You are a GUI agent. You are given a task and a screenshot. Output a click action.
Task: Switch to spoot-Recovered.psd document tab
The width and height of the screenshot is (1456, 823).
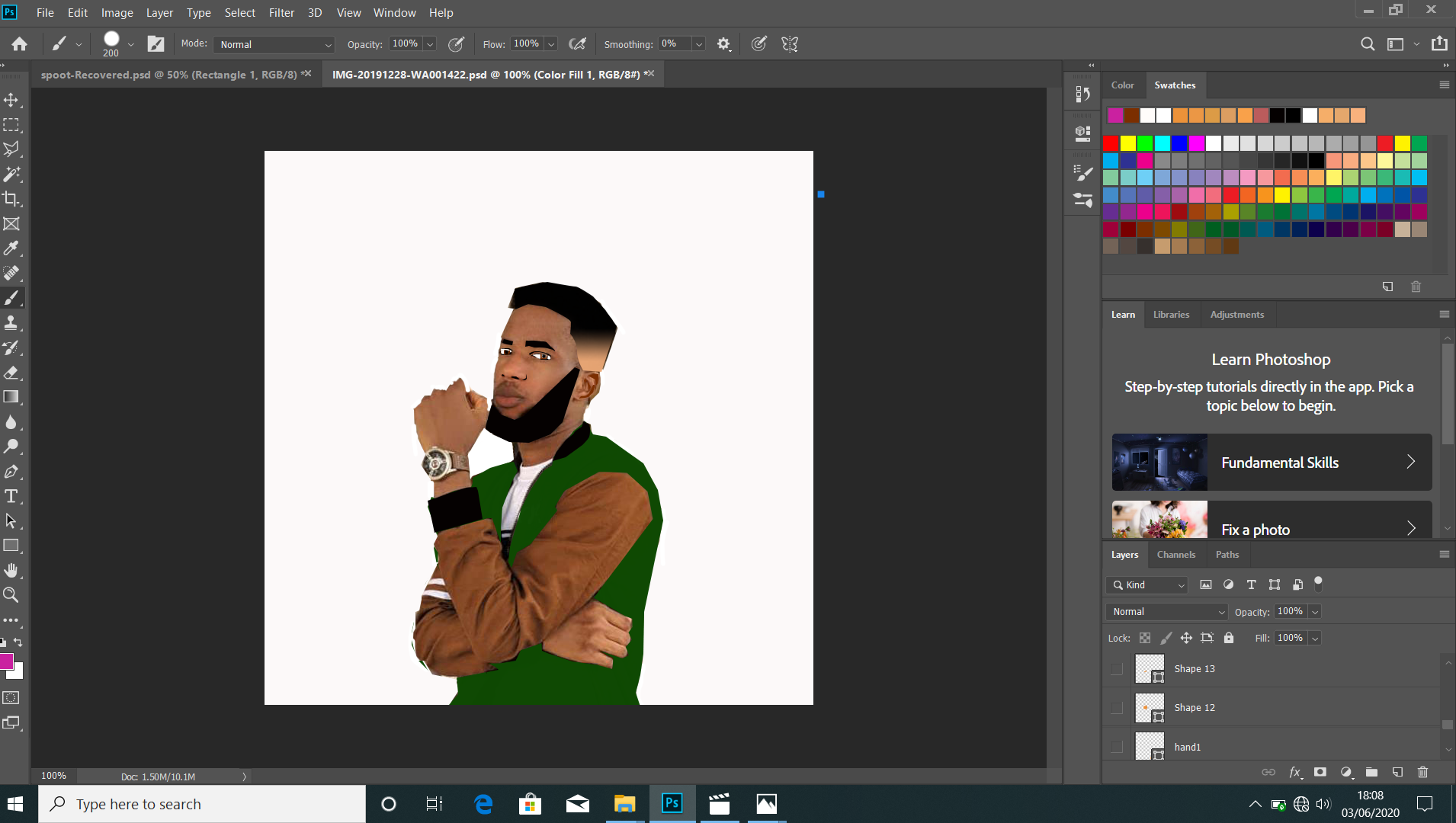pos(168,75)
